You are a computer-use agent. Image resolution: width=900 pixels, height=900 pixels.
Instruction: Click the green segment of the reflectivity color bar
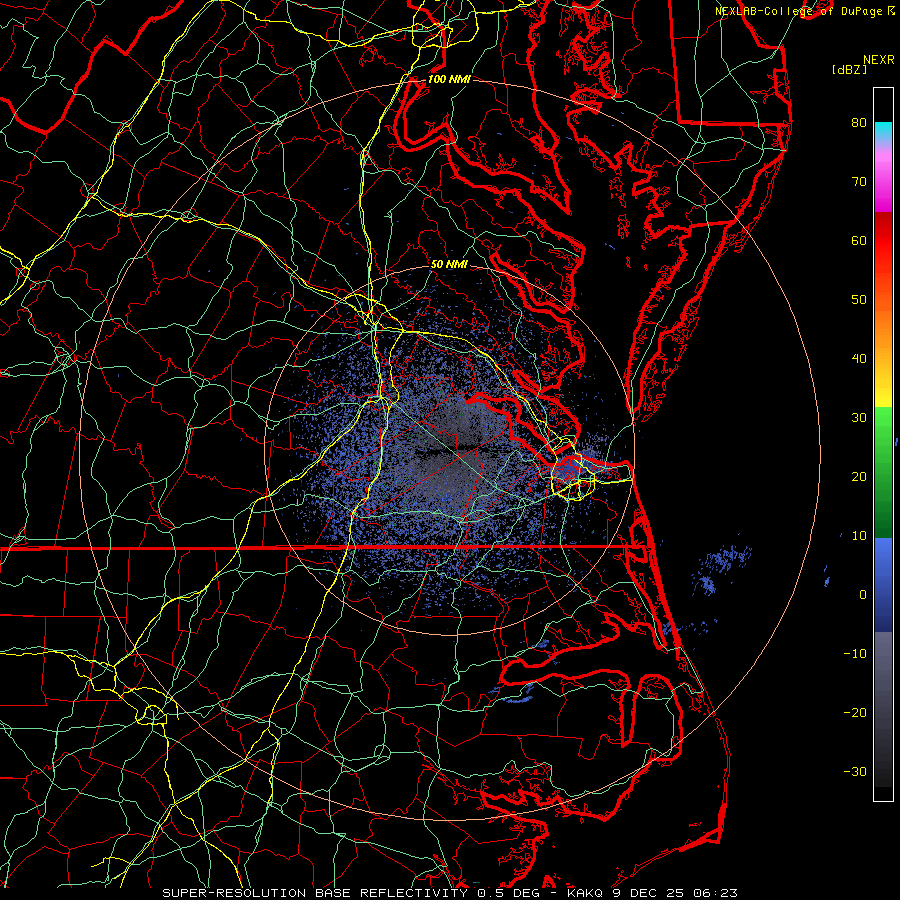pyautogui.click(x=883, y=472)
